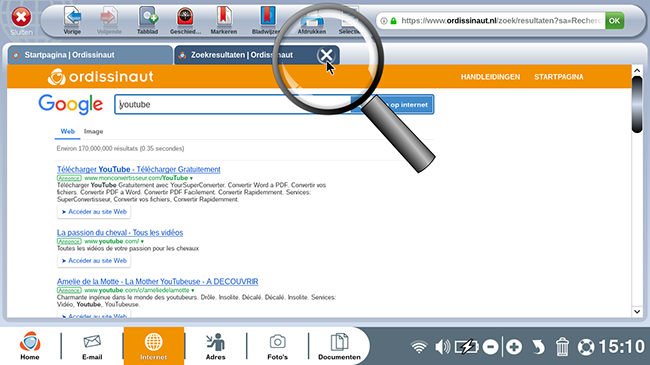
Task: Click the Environ 170,000,000 résultats text
Action: click(120, 148)
